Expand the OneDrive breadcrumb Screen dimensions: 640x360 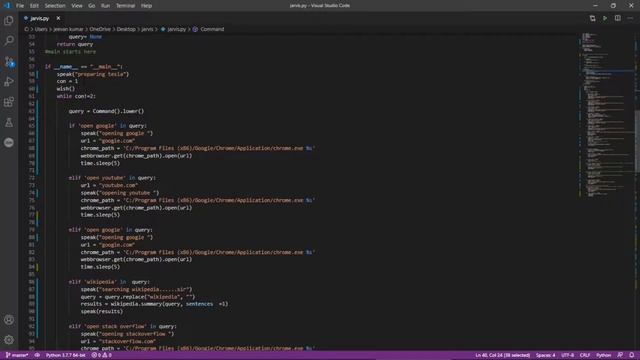(100, 29)
